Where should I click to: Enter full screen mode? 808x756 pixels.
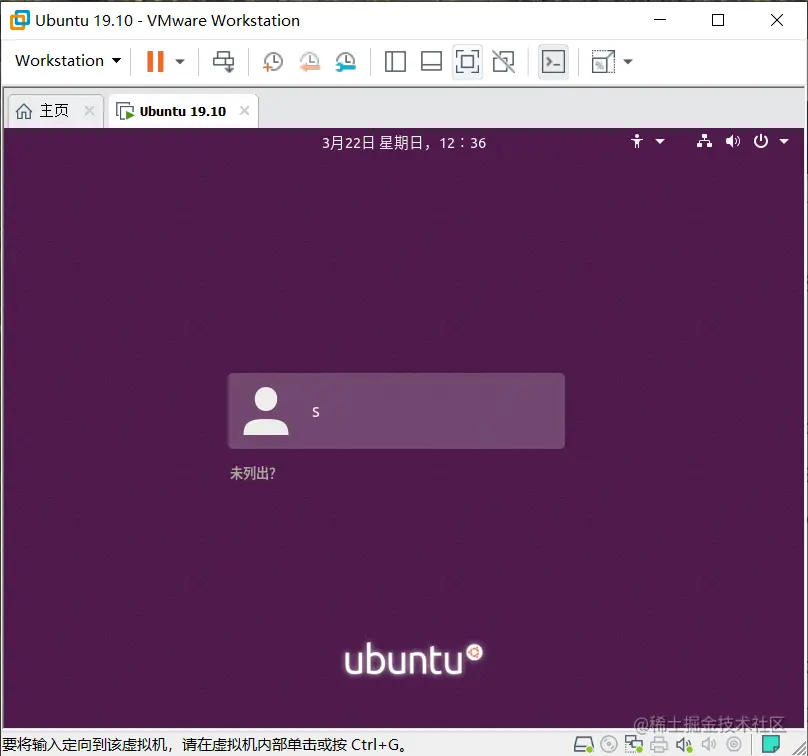(467, 61)
